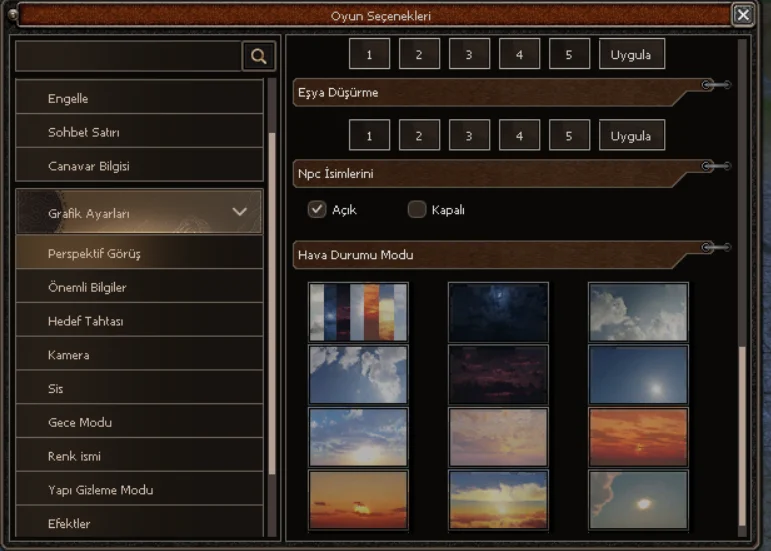Image resolution: width=771 pixels, height=551 pixels.
Task: Choose the dark starry night sky thumbnail
Action: point(498,312)
